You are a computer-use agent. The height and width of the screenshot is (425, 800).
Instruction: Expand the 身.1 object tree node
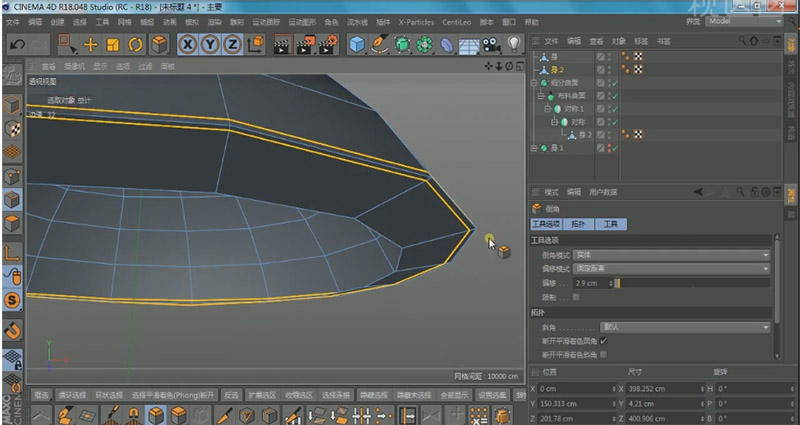[534, 148]
